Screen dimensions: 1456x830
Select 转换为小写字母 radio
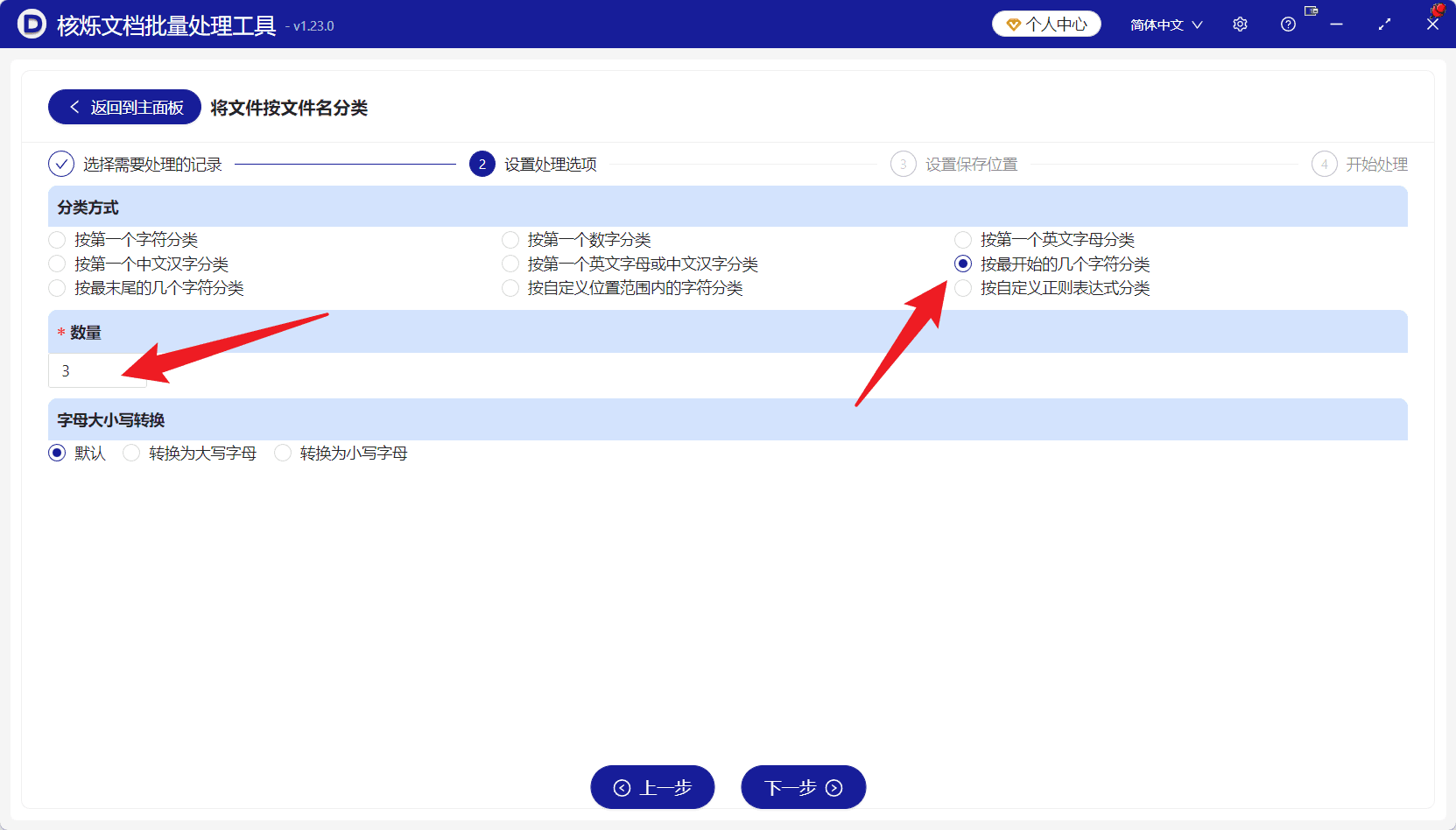point(283,453)
